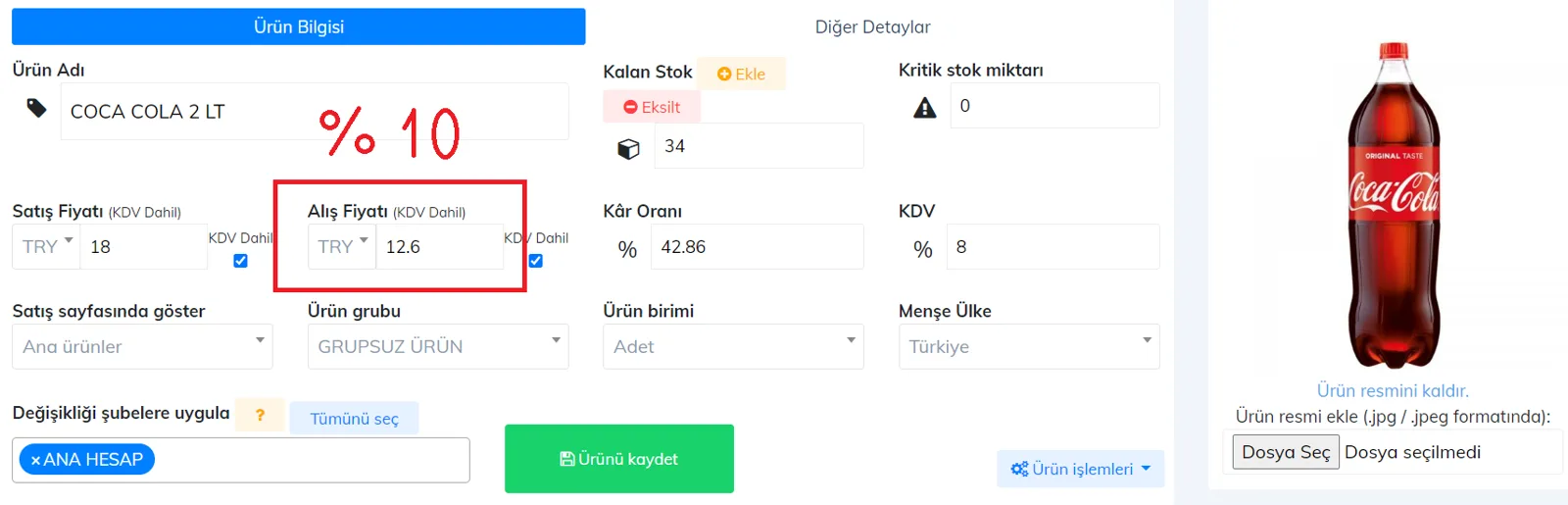The height and width of the screenshot is (505, 1568).
Task: Click percent sign beside Kâr Oranı field
Action: (627, 249)
